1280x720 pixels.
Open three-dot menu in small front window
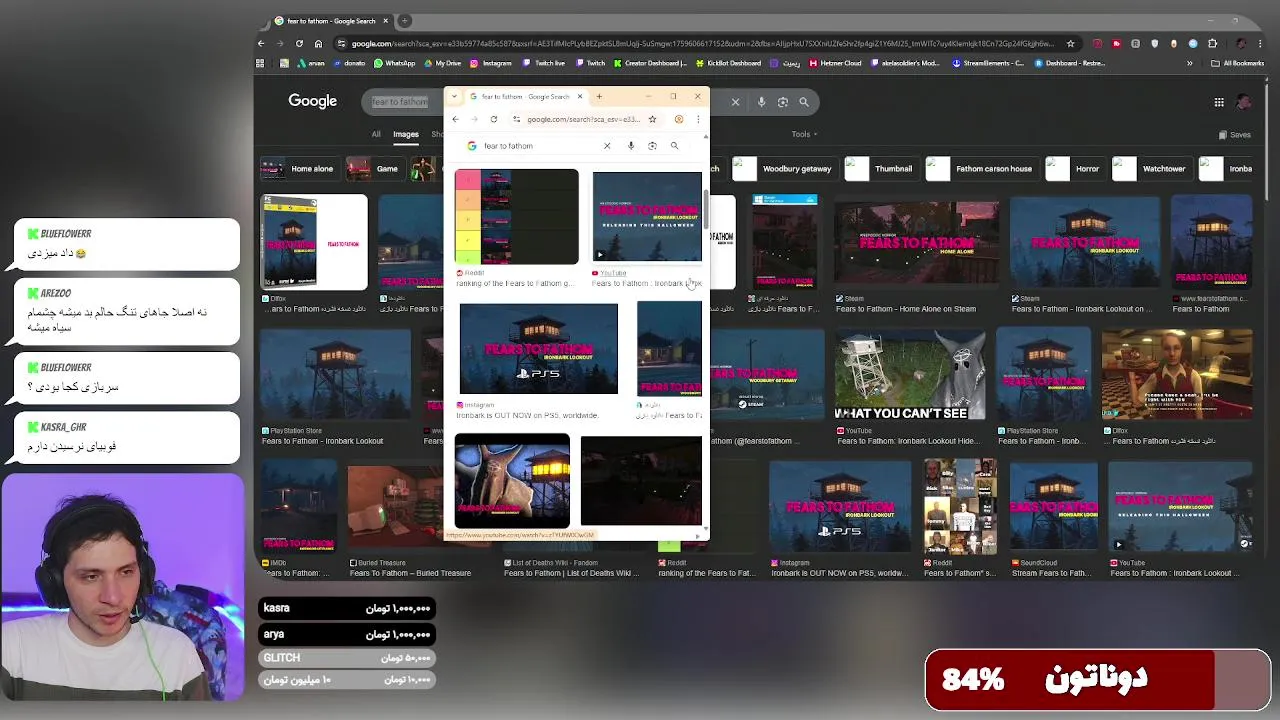click(698, 119)
